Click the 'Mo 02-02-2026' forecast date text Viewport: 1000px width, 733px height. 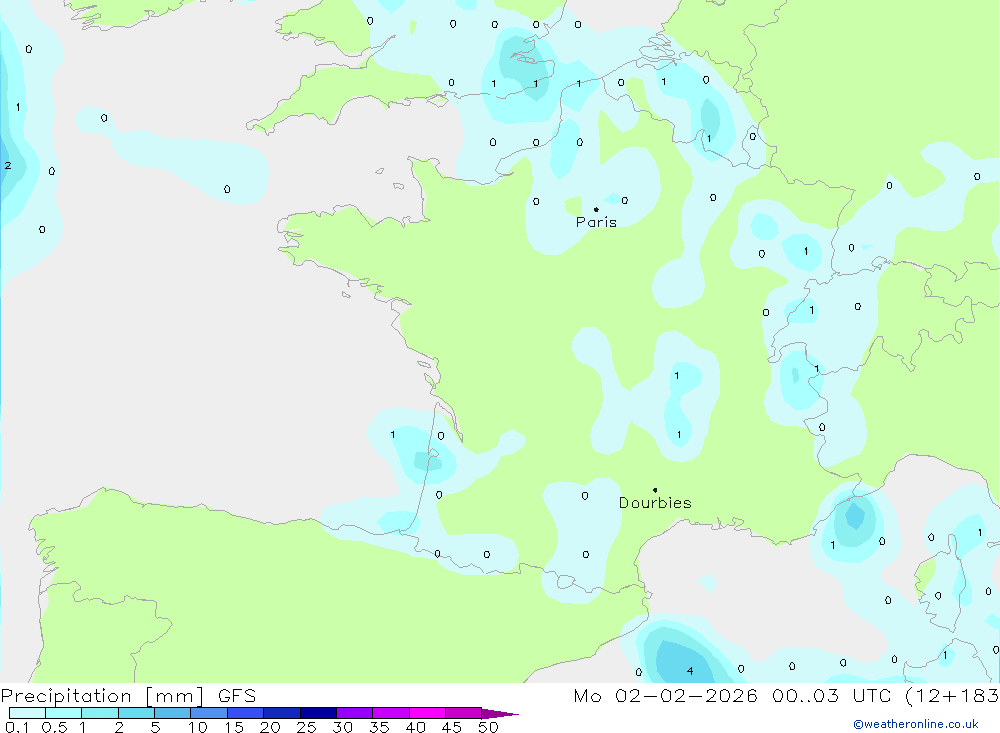pyautogui.click(x=665, y=695)
